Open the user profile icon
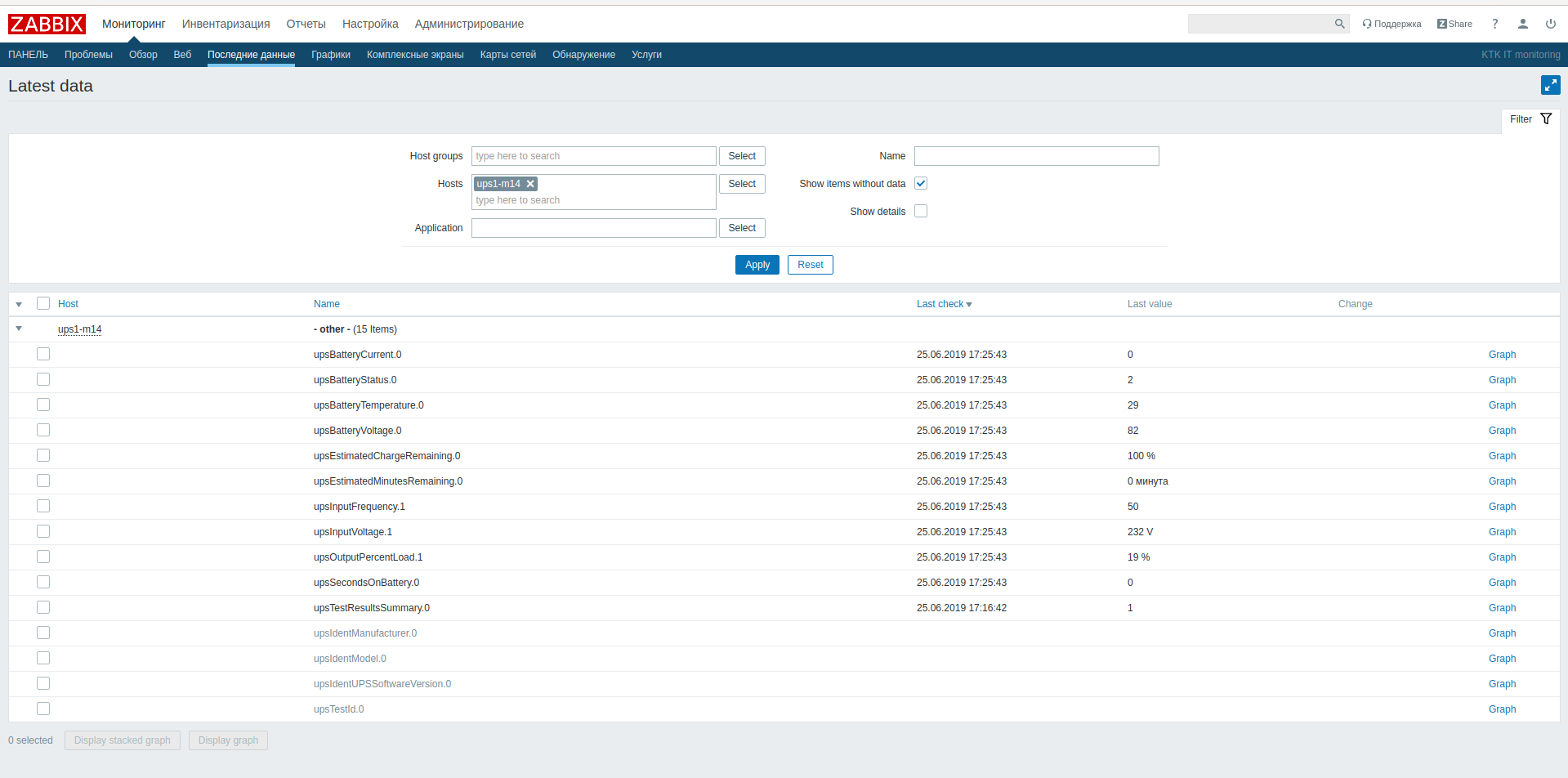Image resolution: width=1568 pixels, height=778 pixels. [x=1522, y=24]
